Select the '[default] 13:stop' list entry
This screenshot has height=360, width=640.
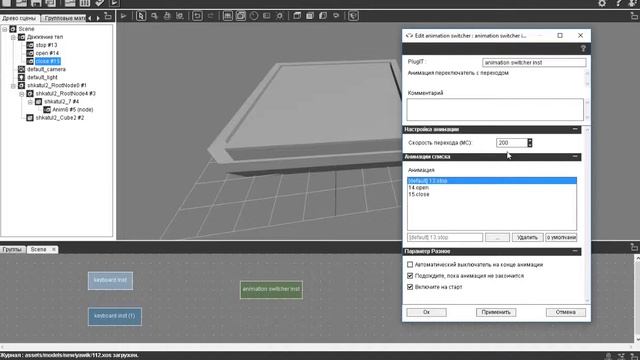(492, 181)
